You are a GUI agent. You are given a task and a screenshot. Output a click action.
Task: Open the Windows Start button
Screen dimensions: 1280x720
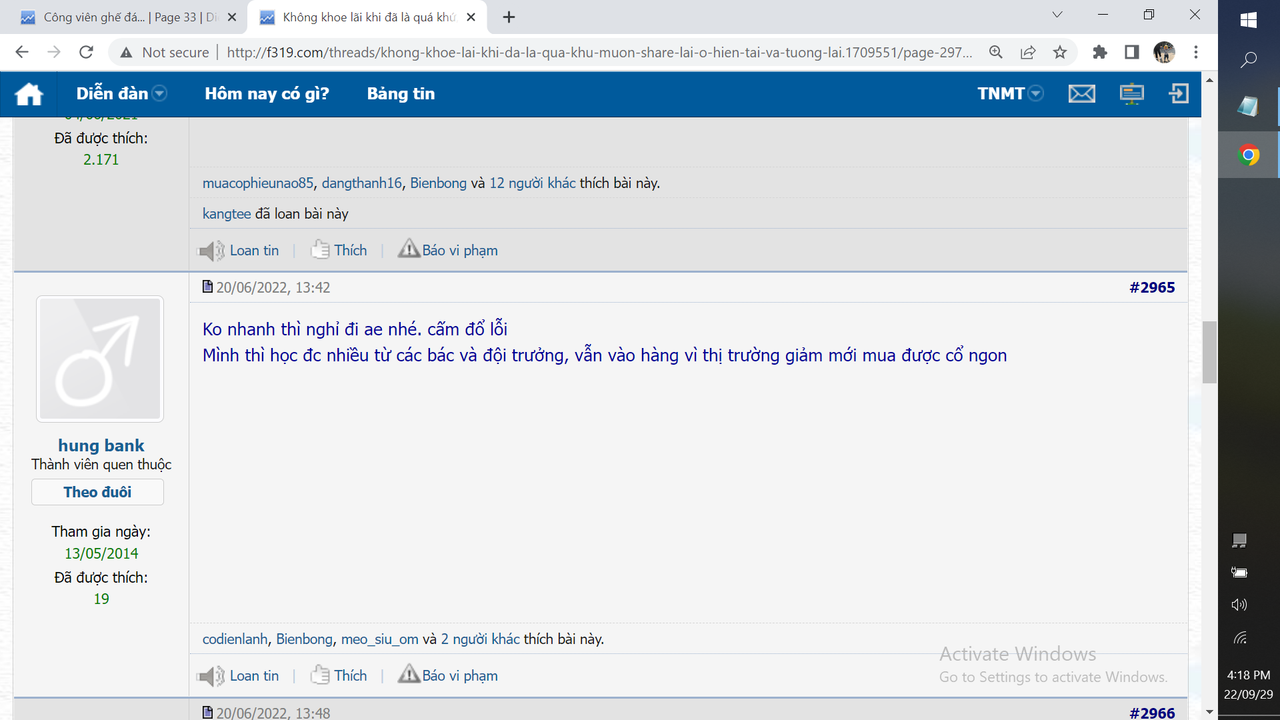pyautogui.click(x=1249, y=19)
